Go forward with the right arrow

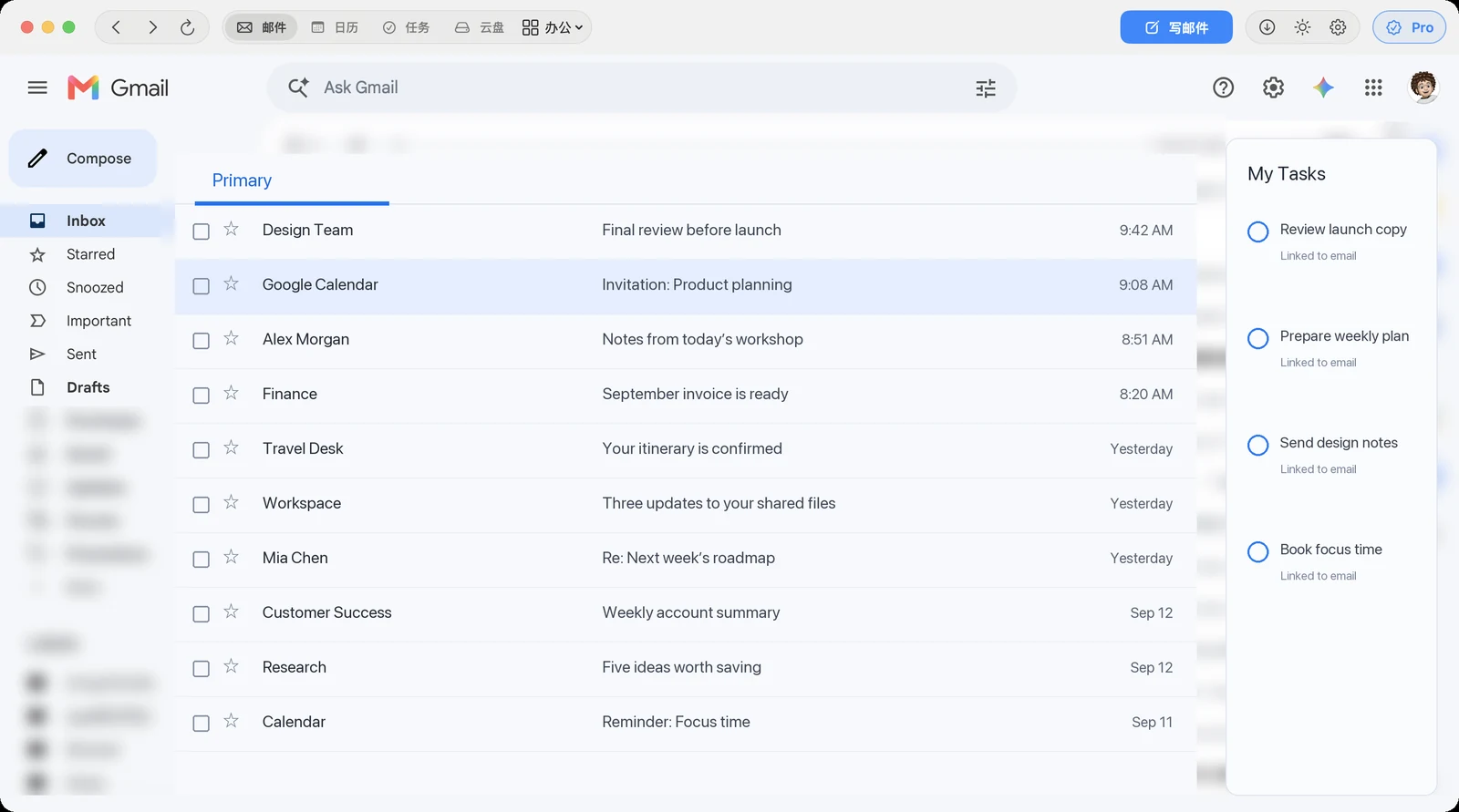coord(152,27)
